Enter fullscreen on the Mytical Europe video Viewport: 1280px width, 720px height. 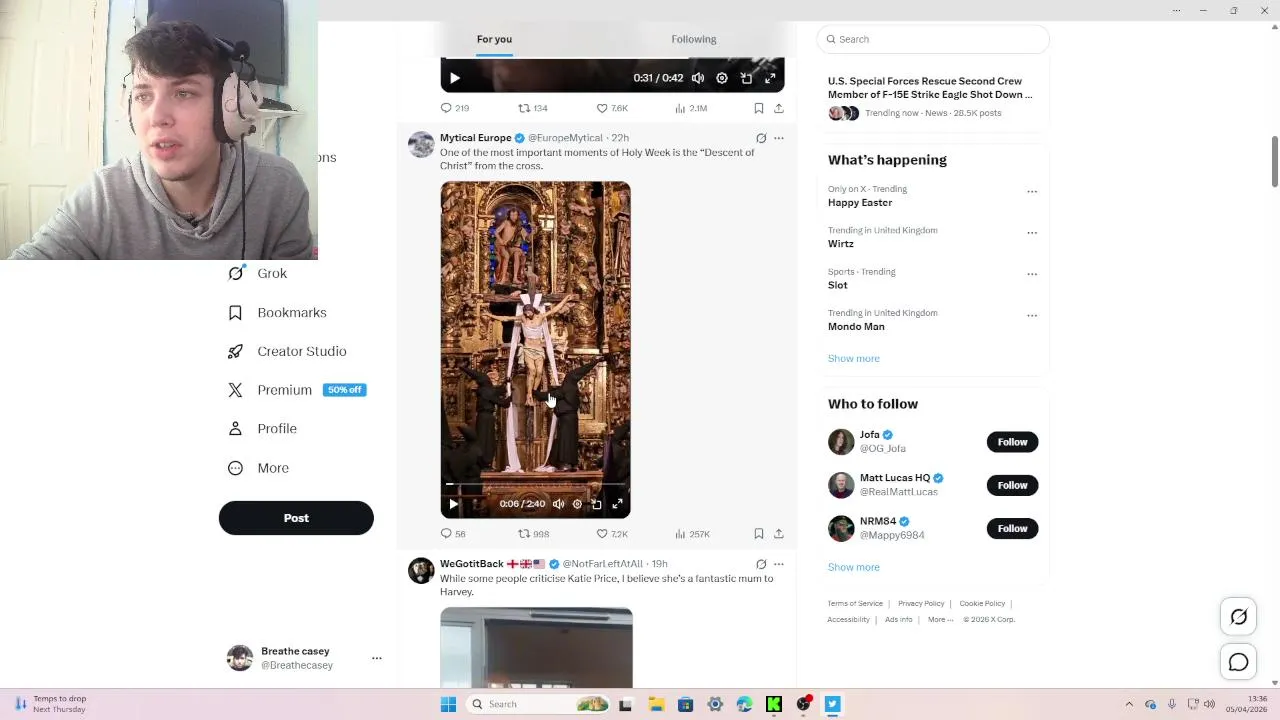coord(617,504)
